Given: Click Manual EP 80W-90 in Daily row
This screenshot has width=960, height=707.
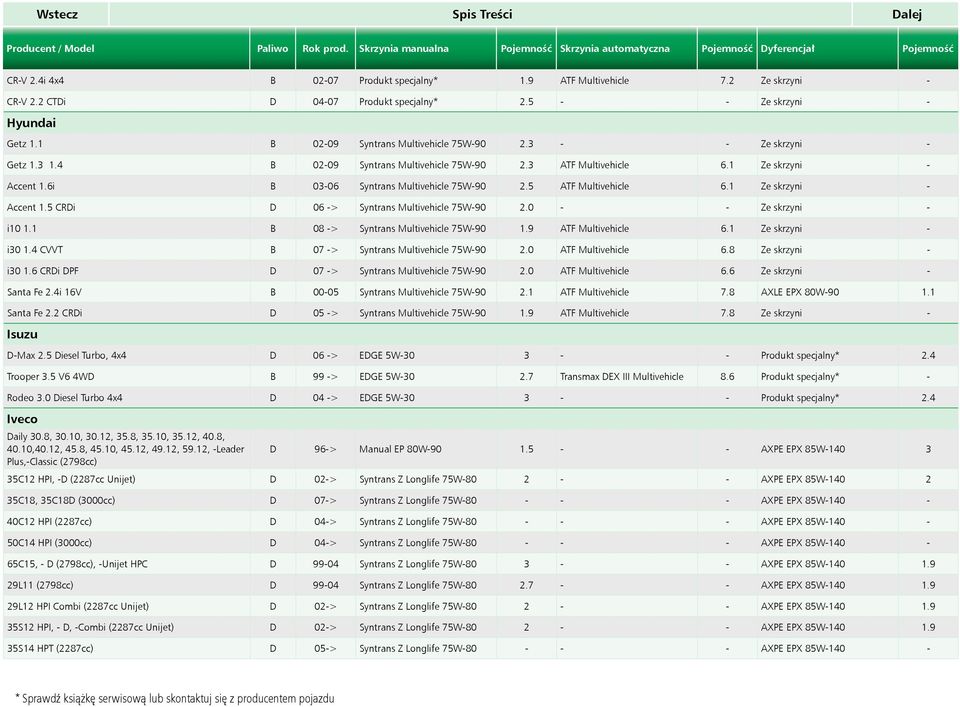Looking at the screenshot, I should point(400,449).
